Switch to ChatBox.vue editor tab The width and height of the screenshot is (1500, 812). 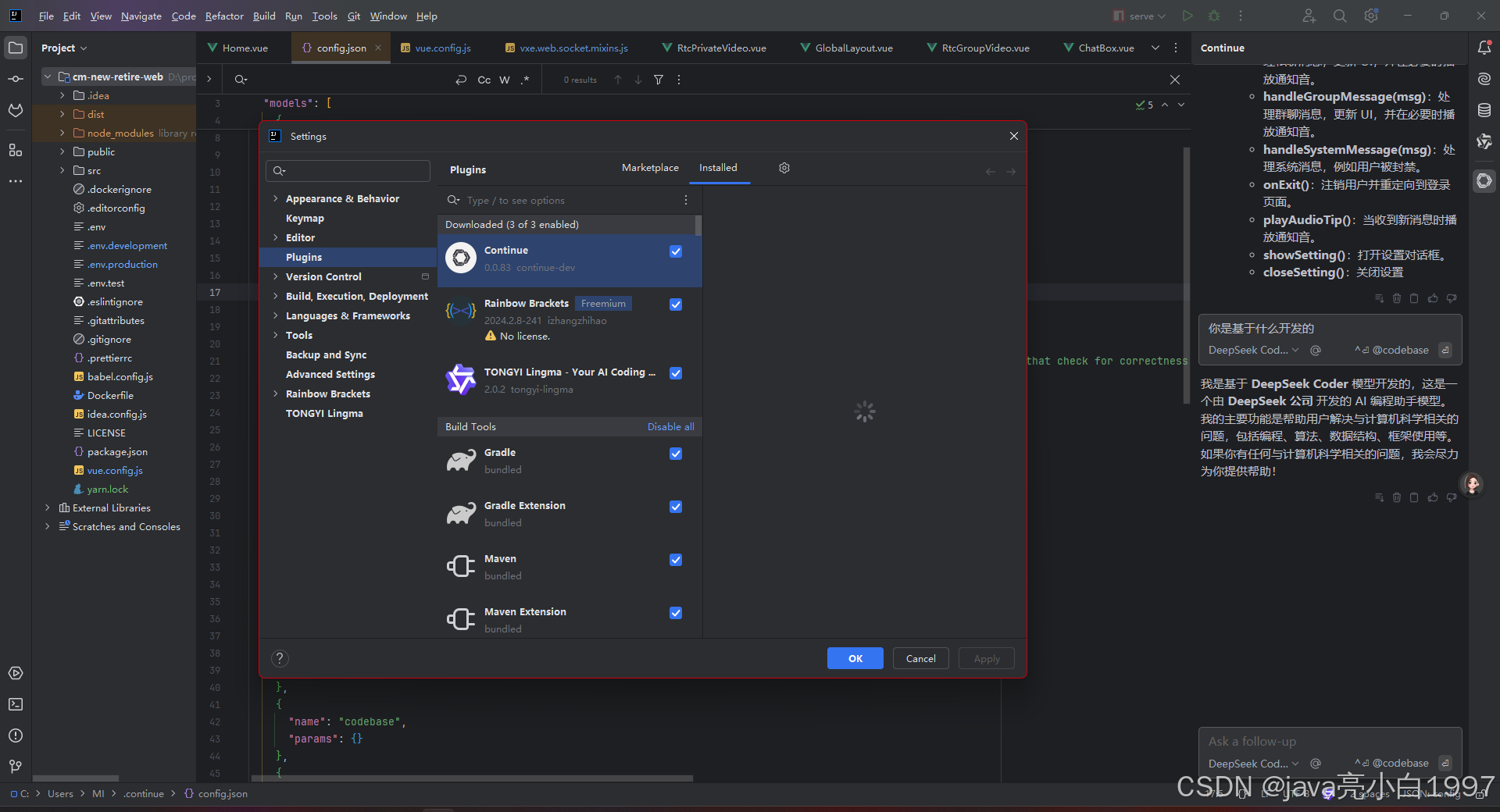click(1098, 48)
